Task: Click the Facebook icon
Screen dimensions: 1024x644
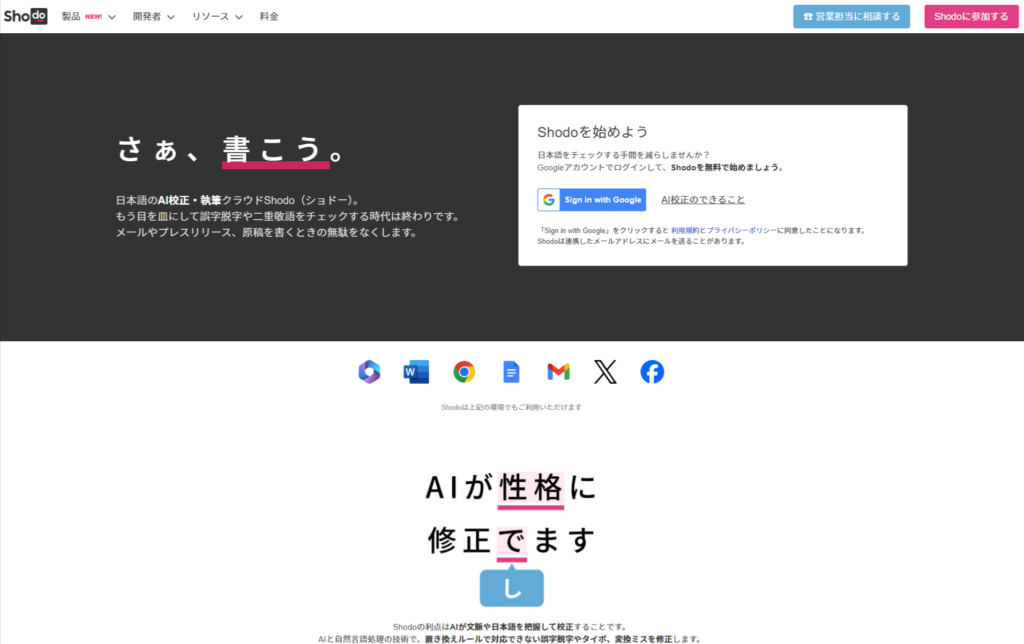Action: click(652, 372)
